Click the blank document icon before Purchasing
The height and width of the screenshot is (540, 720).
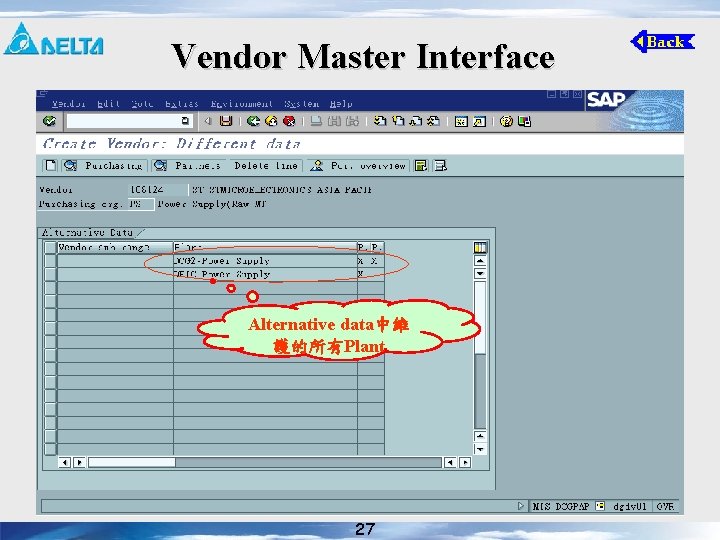coord(51,166)
